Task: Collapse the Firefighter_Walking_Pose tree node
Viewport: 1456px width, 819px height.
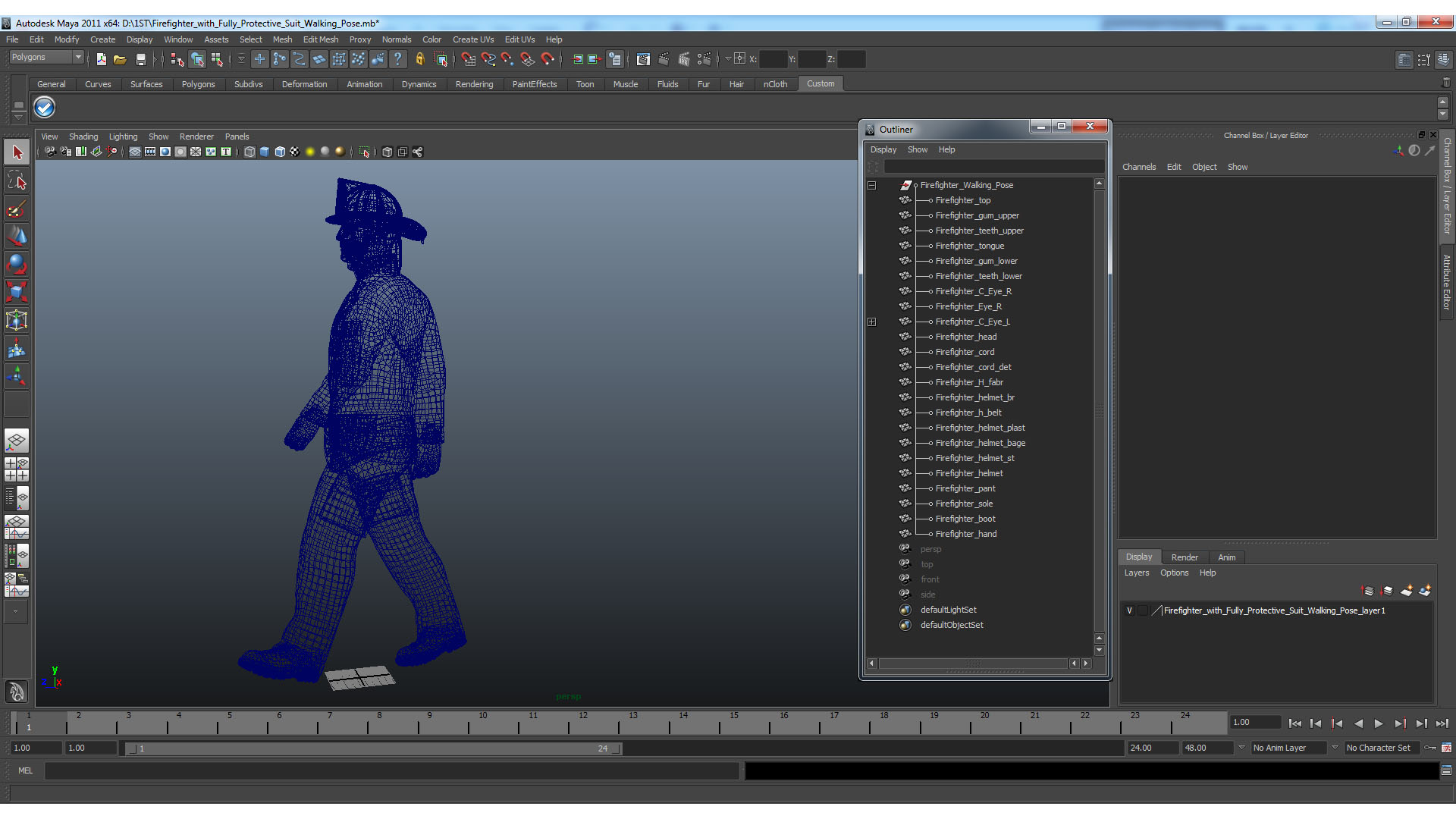Action: (872, 185)
